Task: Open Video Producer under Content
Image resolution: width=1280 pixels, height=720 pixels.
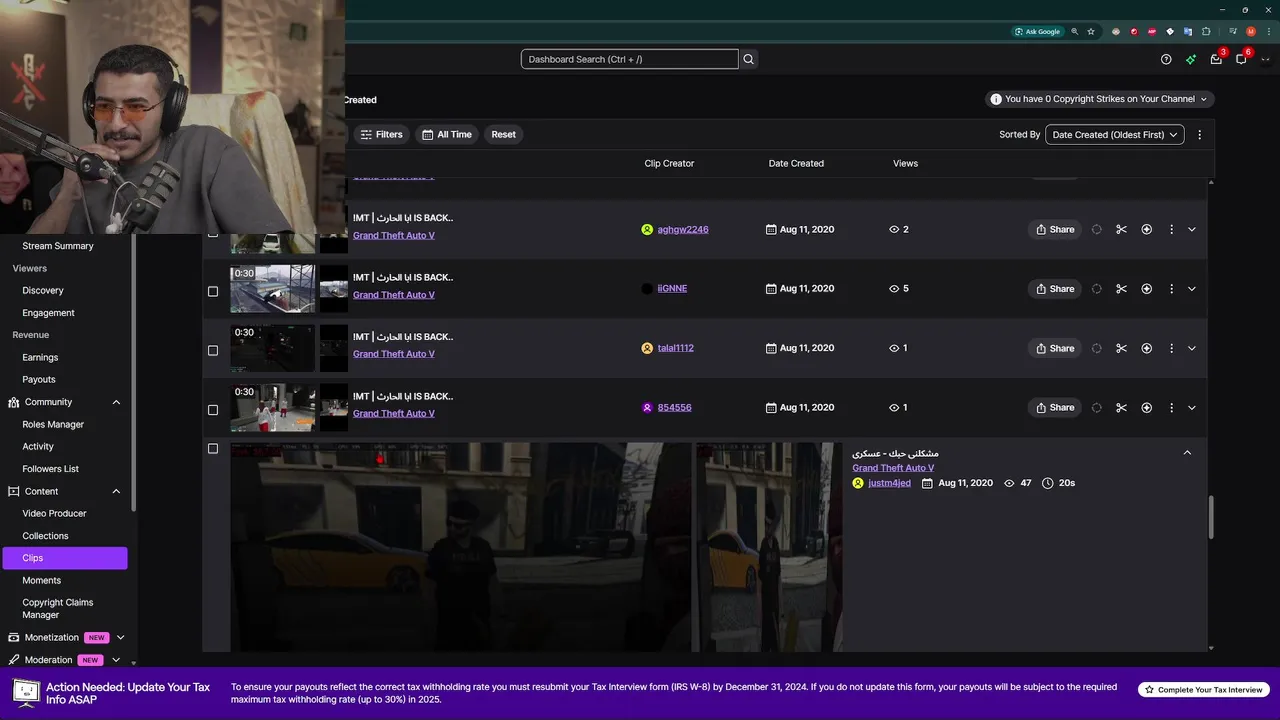Action: coord(54,513)
